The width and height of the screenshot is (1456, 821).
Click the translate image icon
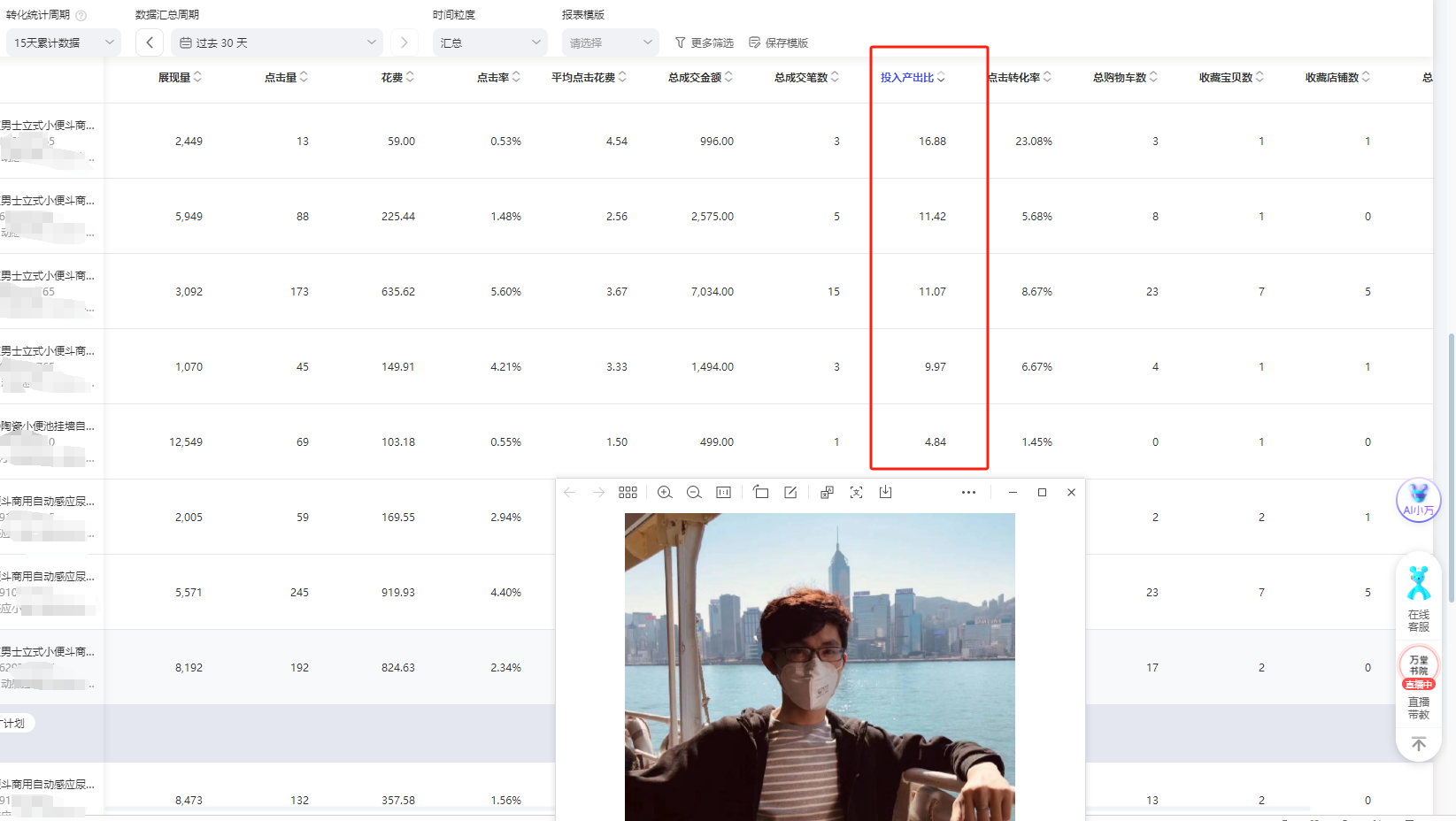pos(827,493)
